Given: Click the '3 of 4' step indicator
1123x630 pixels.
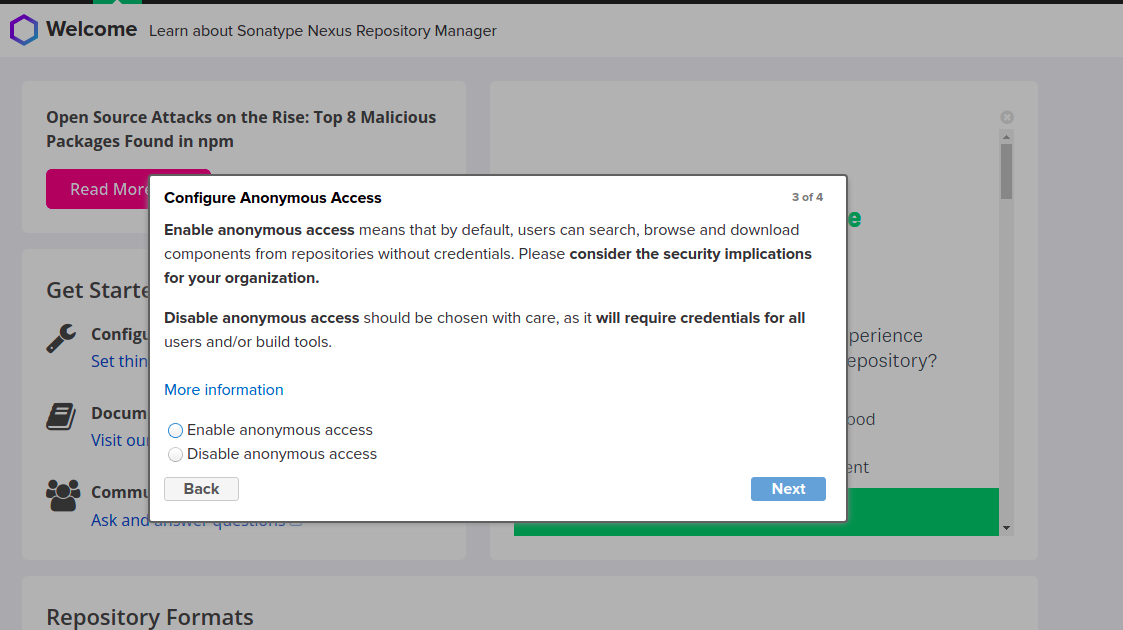Looking at the screenshot, I should coord(807,197).
